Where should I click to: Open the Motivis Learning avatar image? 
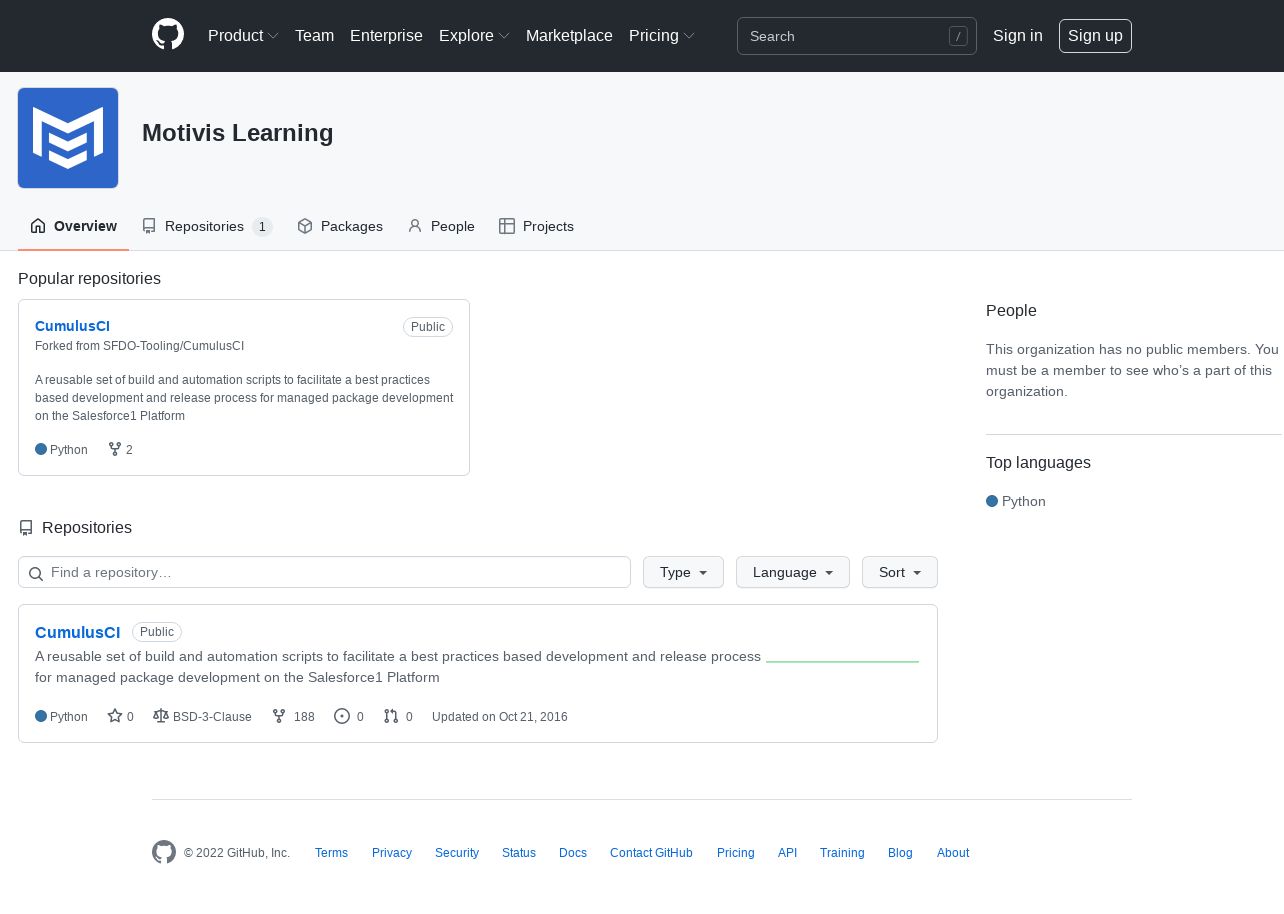68,138
